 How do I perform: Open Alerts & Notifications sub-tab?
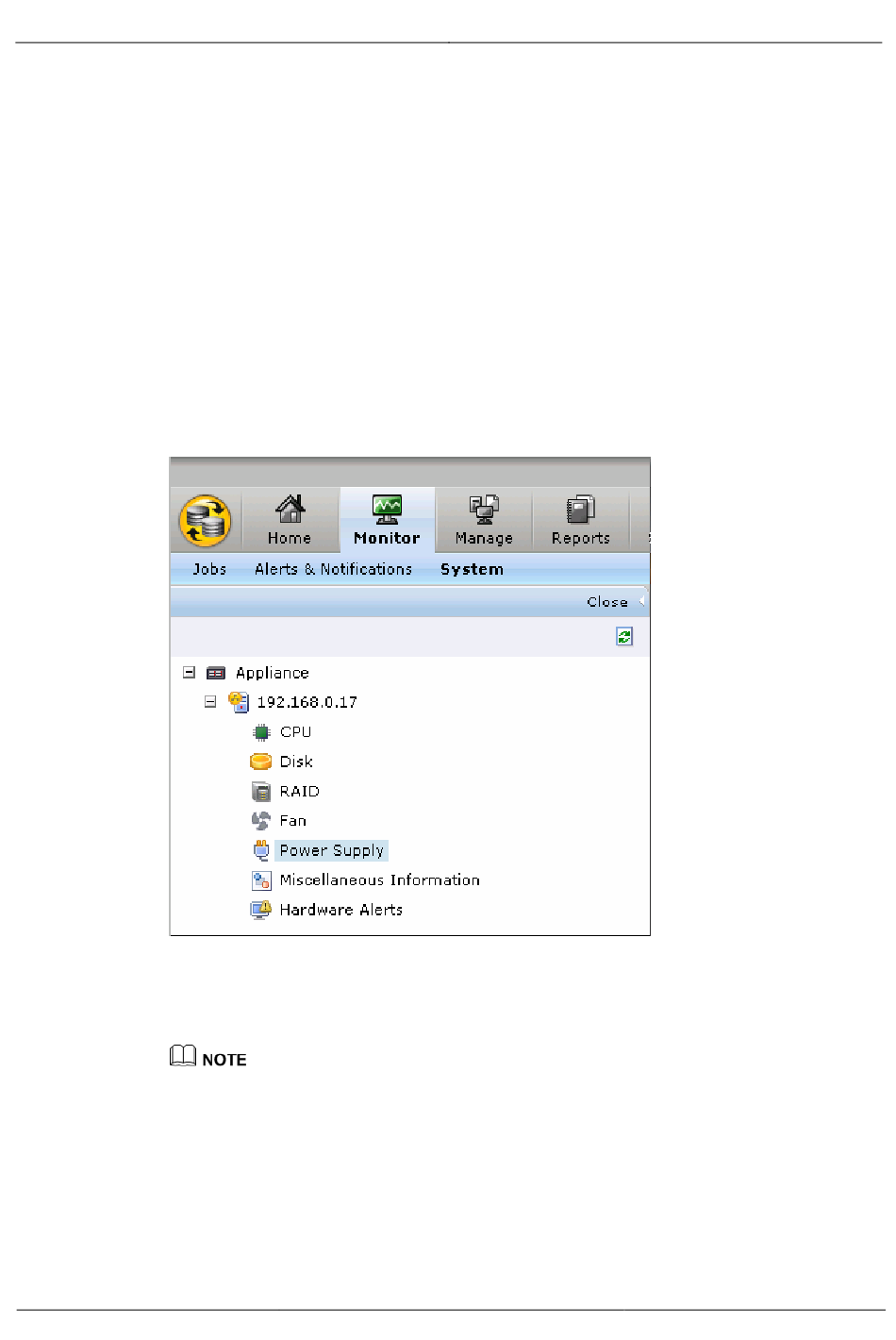click(333, 569)
